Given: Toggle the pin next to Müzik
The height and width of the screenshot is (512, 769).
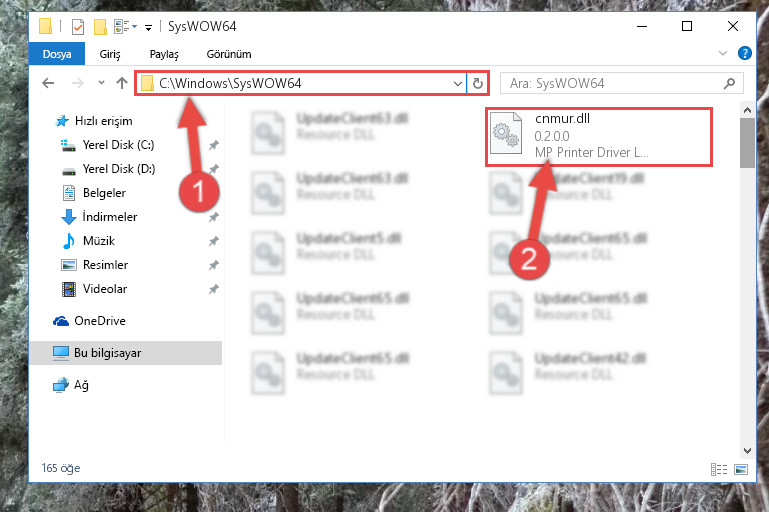Looking at the screenshot, I should (213, 241).
